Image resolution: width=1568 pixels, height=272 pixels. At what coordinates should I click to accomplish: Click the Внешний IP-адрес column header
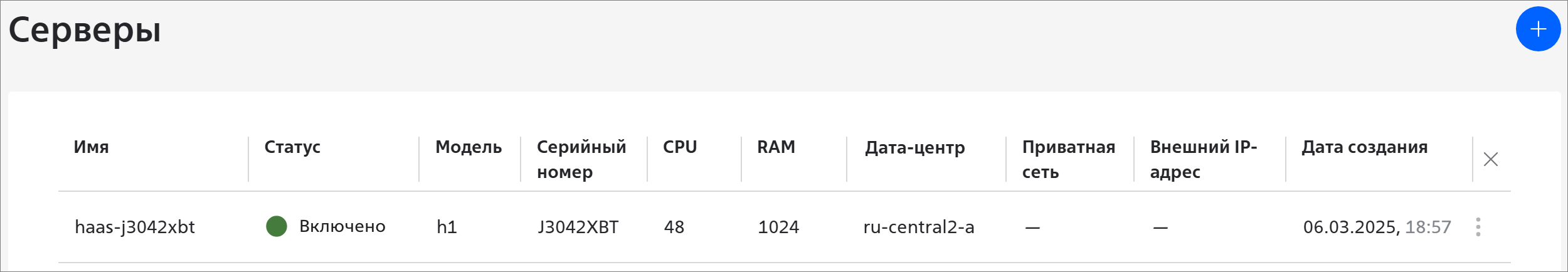[1204, 159]
